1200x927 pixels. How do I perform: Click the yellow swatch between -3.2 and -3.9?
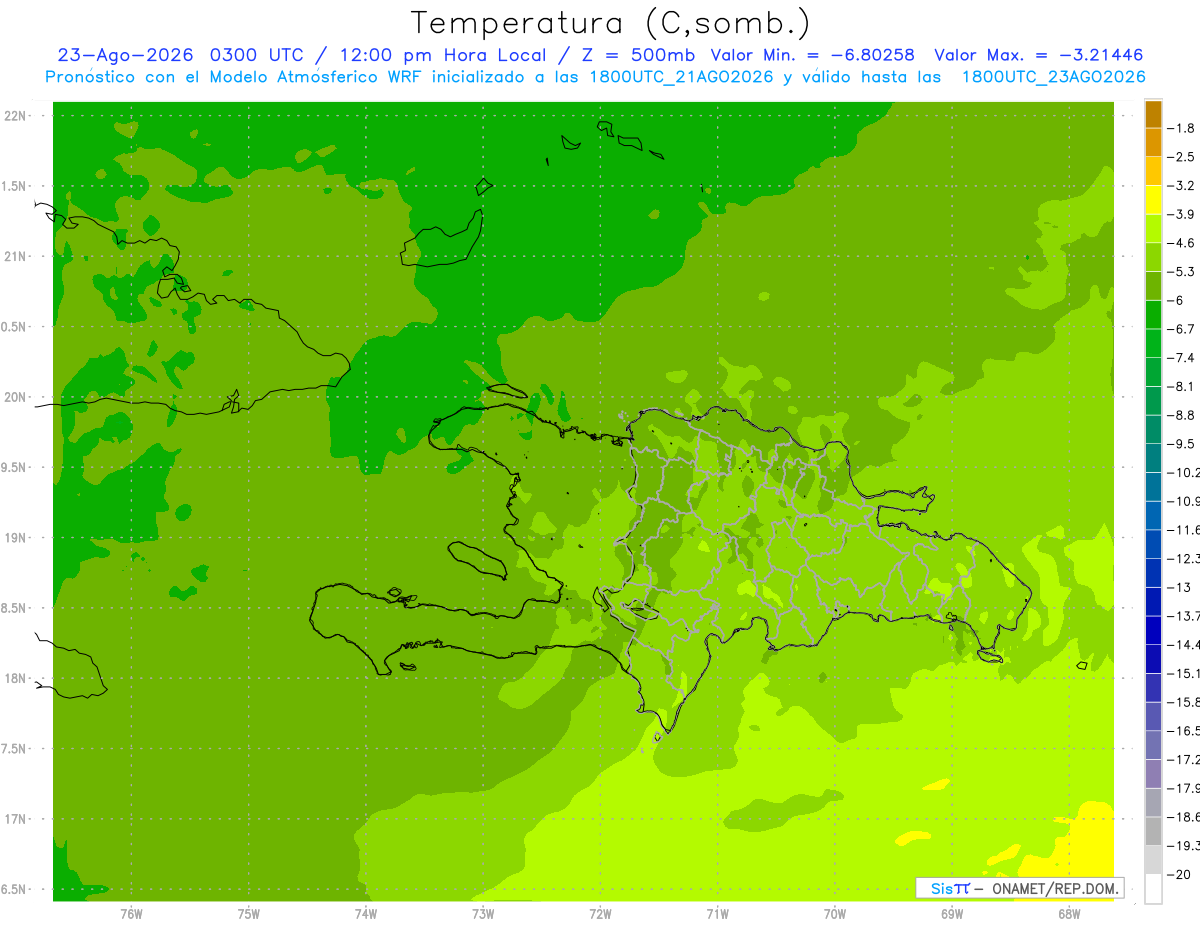[1153, 200]
